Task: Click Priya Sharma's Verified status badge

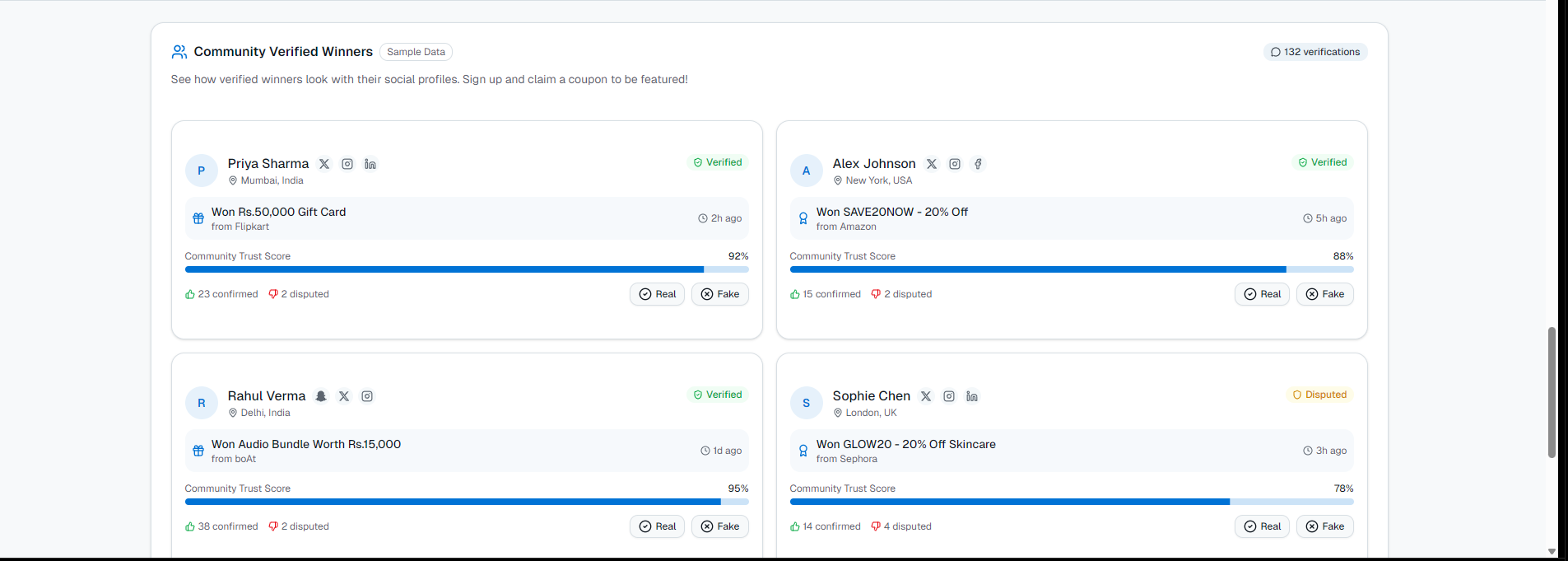Action: 718,162
